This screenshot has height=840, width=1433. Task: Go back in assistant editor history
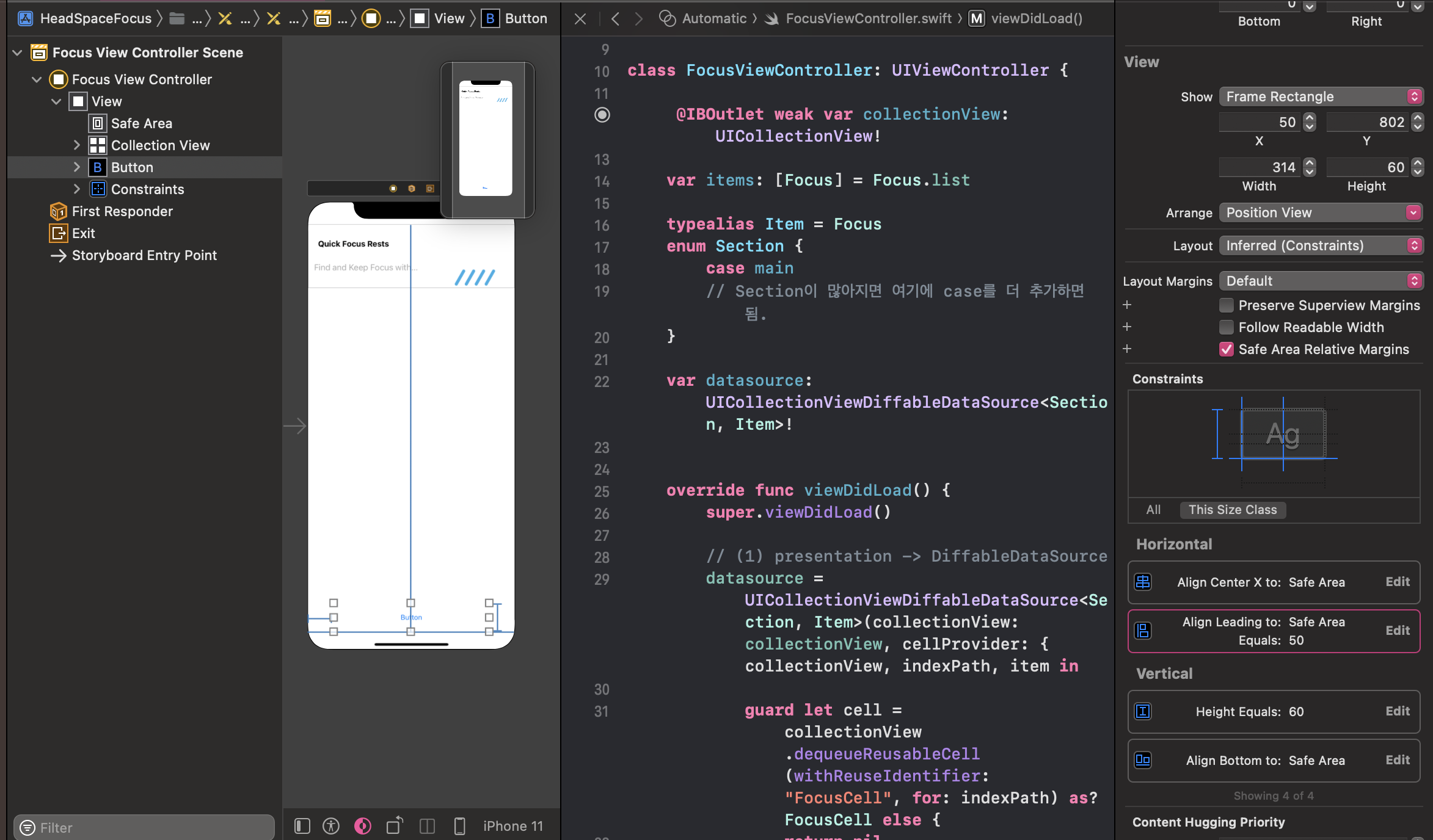click(616, 19)
